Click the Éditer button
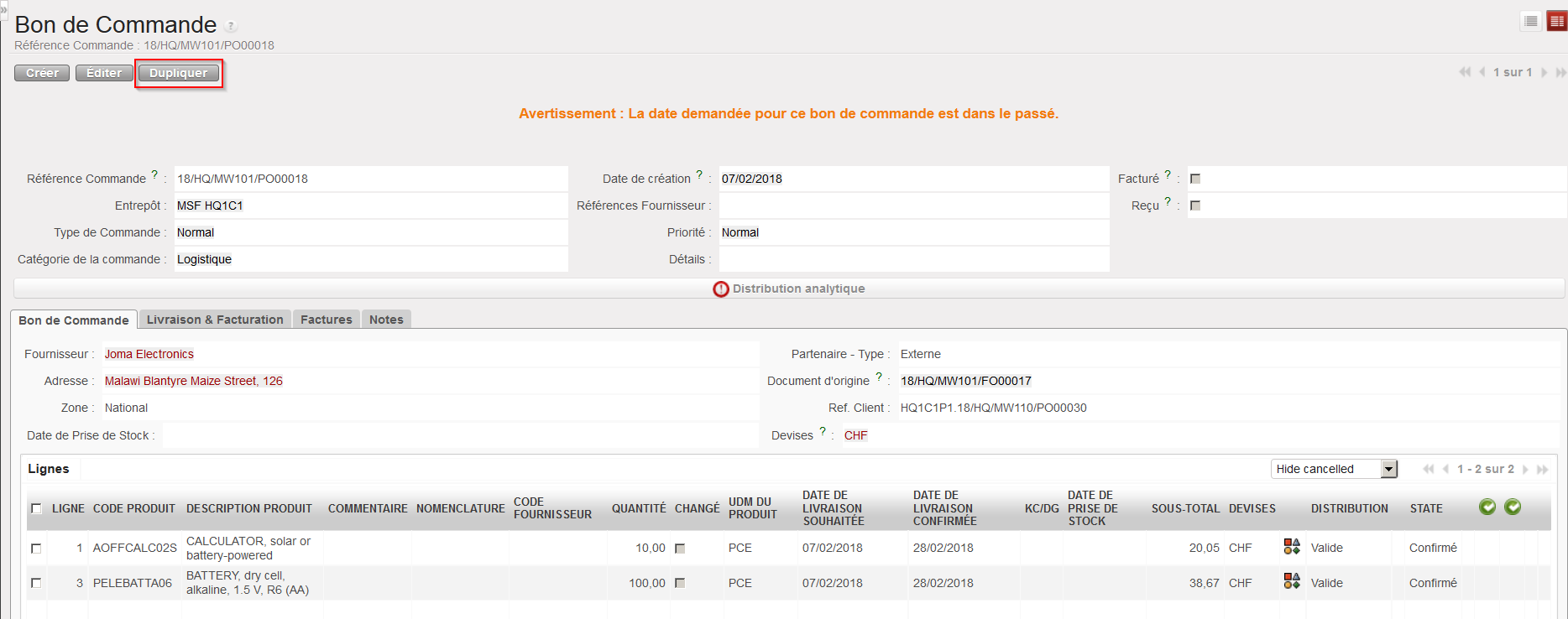 click(104, 73)
